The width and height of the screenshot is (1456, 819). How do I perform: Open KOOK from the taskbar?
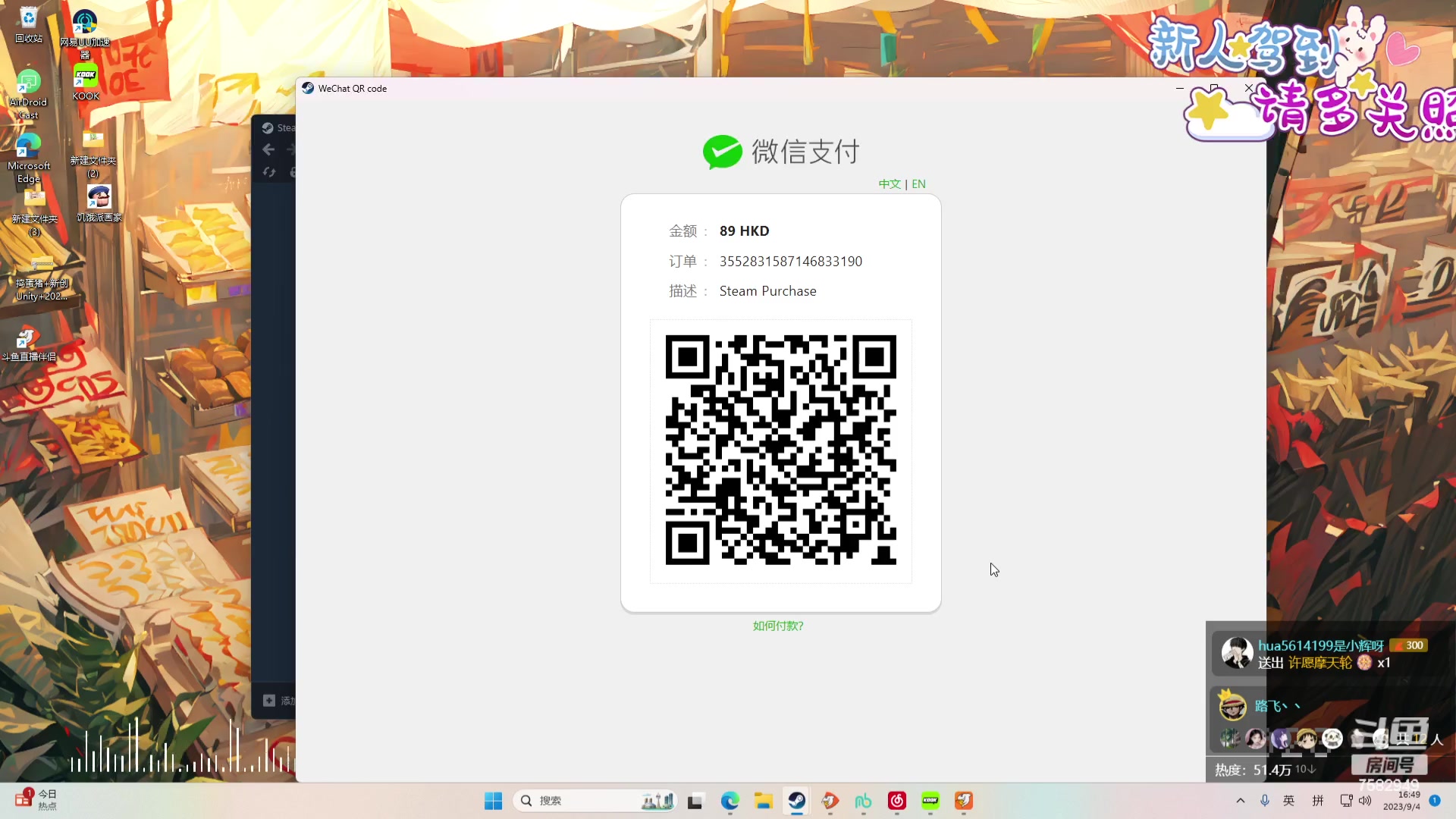pyautogui.click(x=930, y=801)
